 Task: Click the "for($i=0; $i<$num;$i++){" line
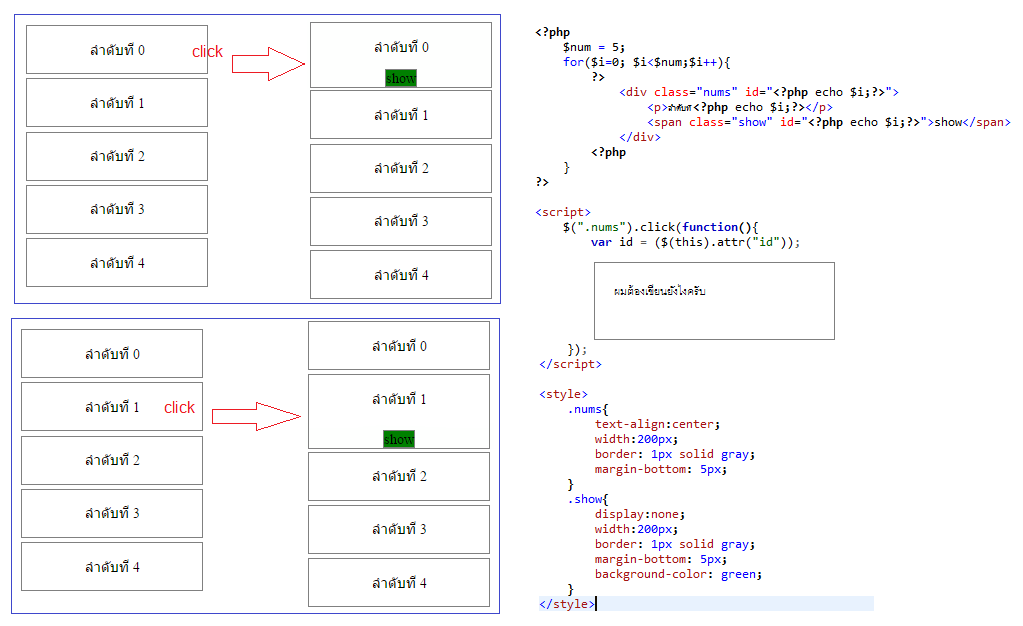pyautogui.click(x=647, y=62)
